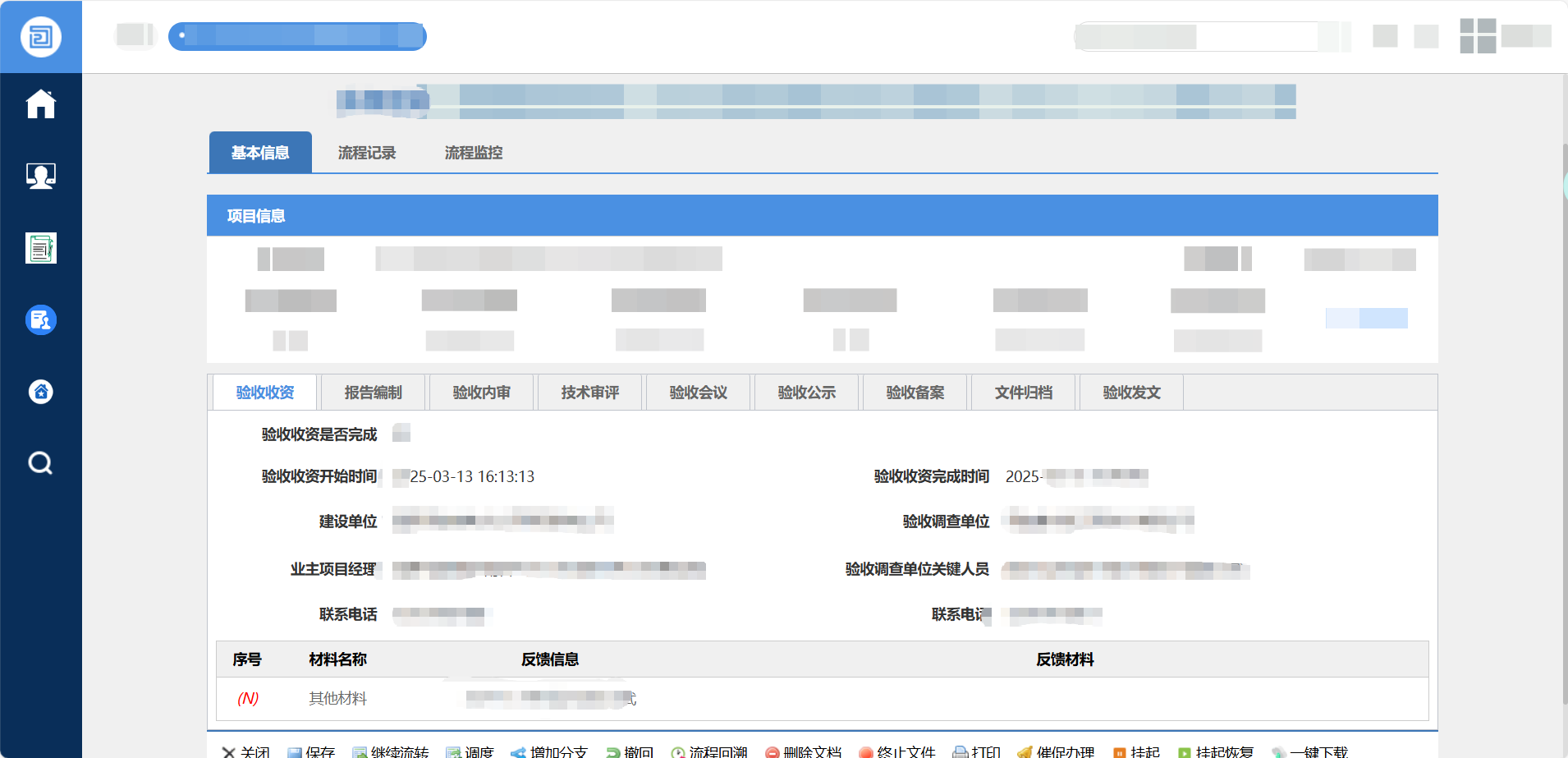
Task: Click the page vertical scrollbar
Action: point(1565,425)
